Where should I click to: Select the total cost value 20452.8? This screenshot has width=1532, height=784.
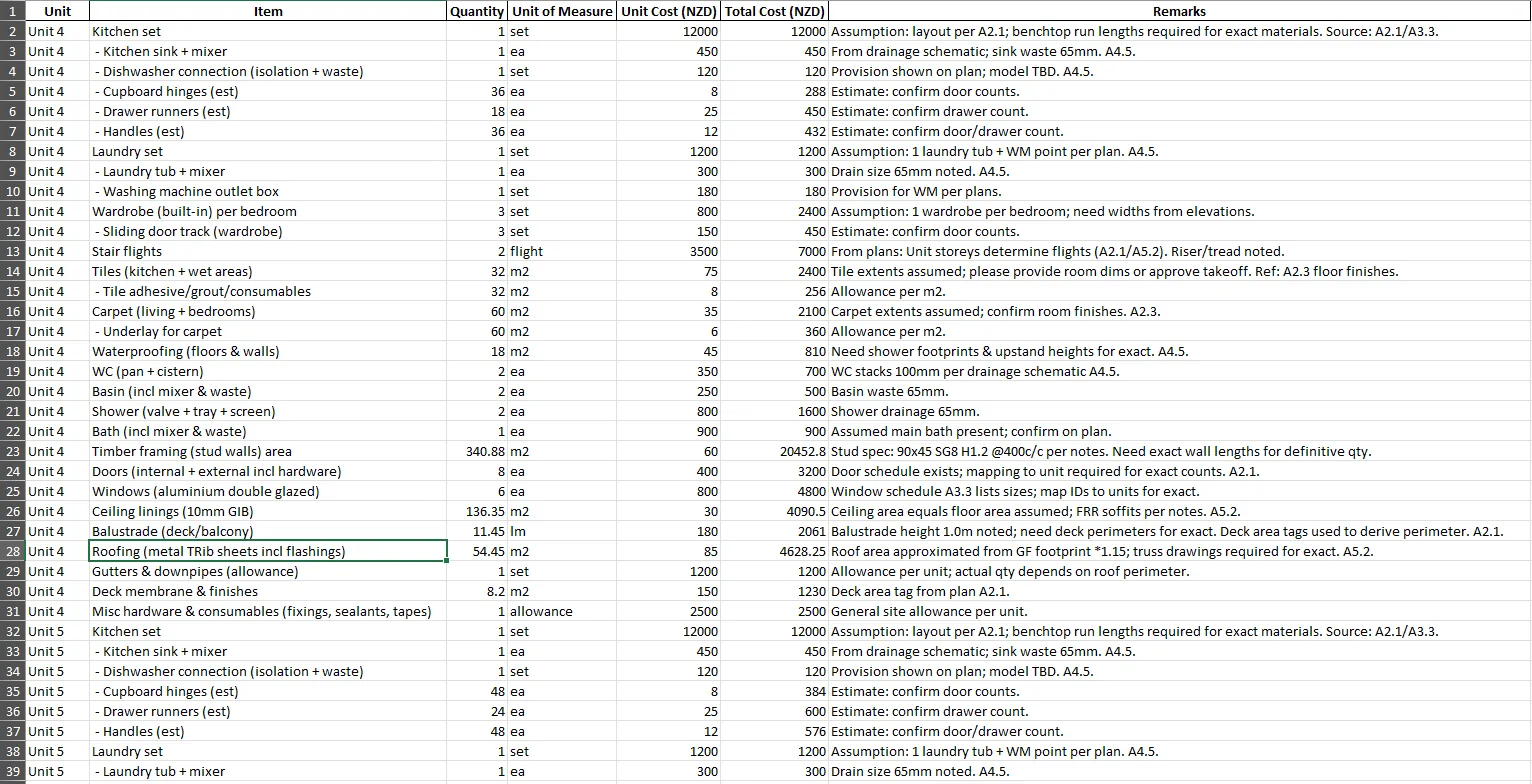coord(775,451)
